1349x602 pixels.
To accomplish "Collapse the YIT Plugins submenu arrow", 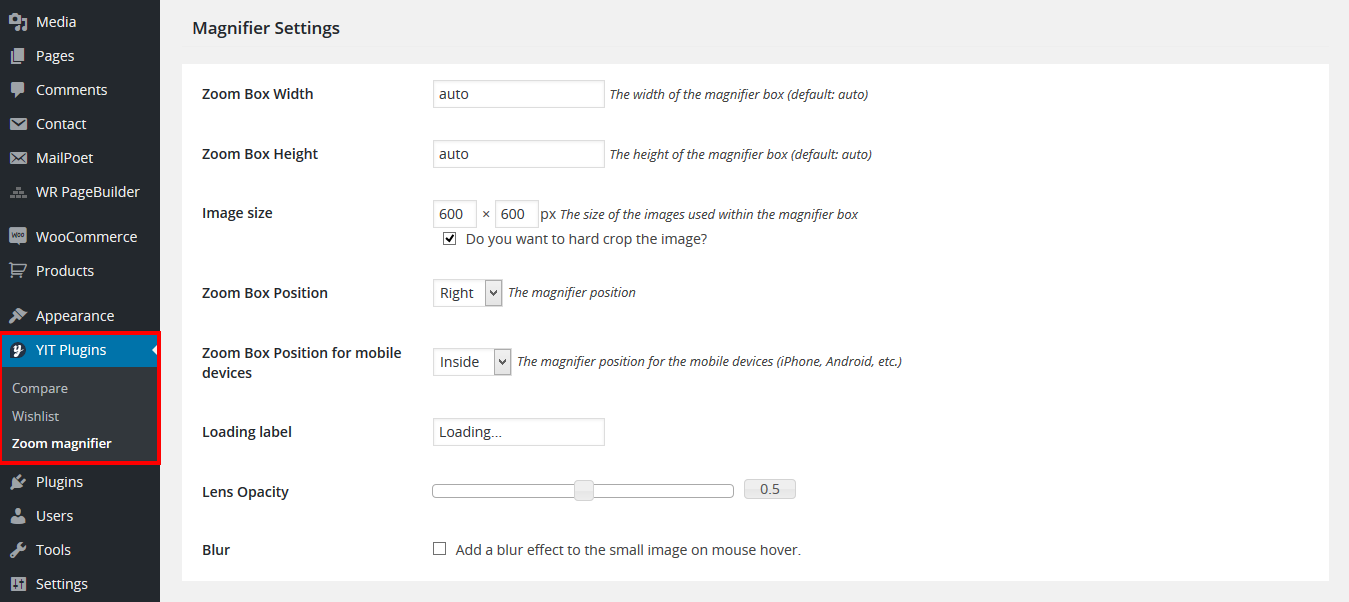I will (156, 350).
